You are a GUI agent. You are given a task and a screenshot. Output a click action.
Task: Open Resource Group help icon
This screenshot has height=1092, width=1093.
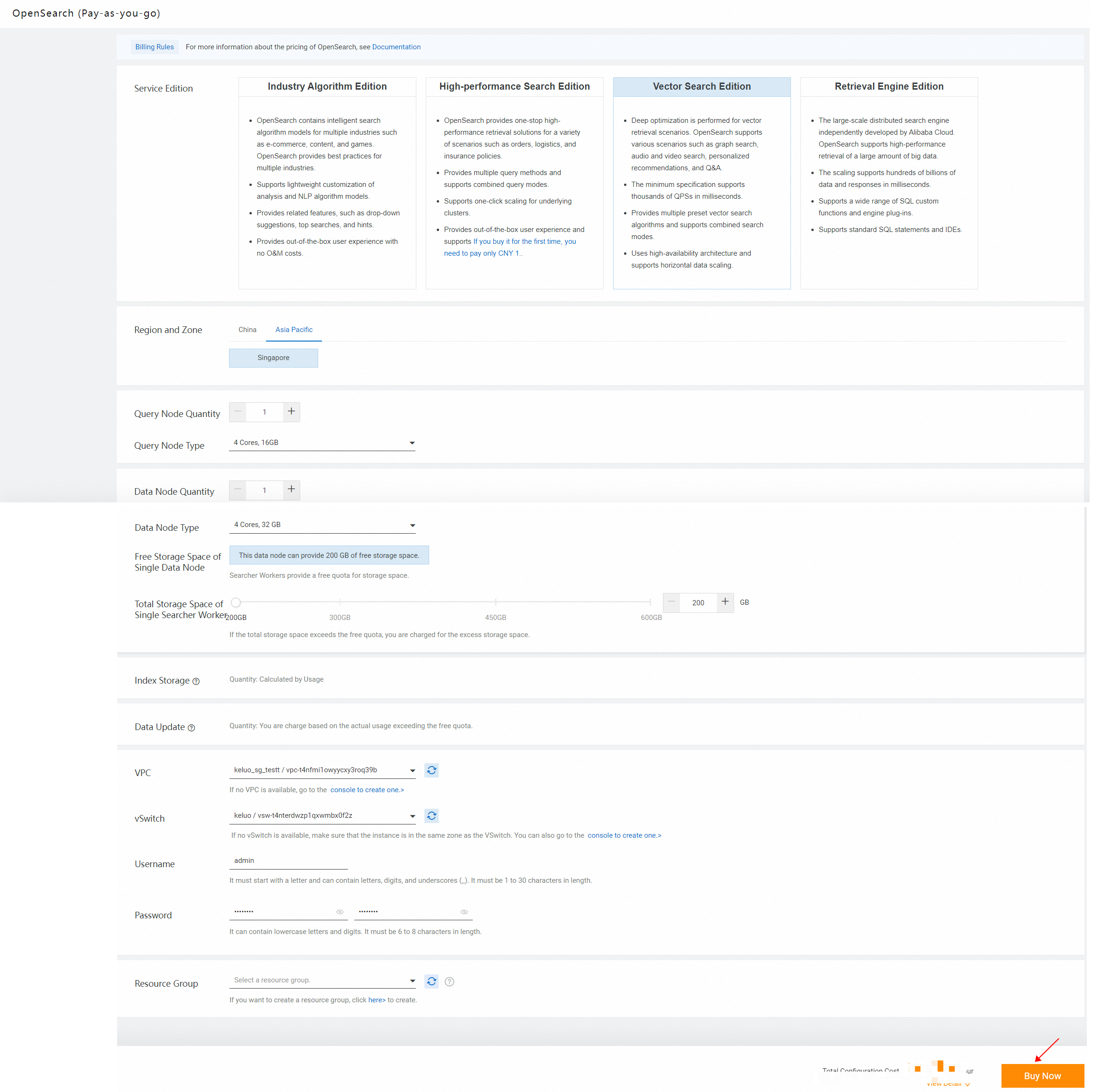click(449, 981)
